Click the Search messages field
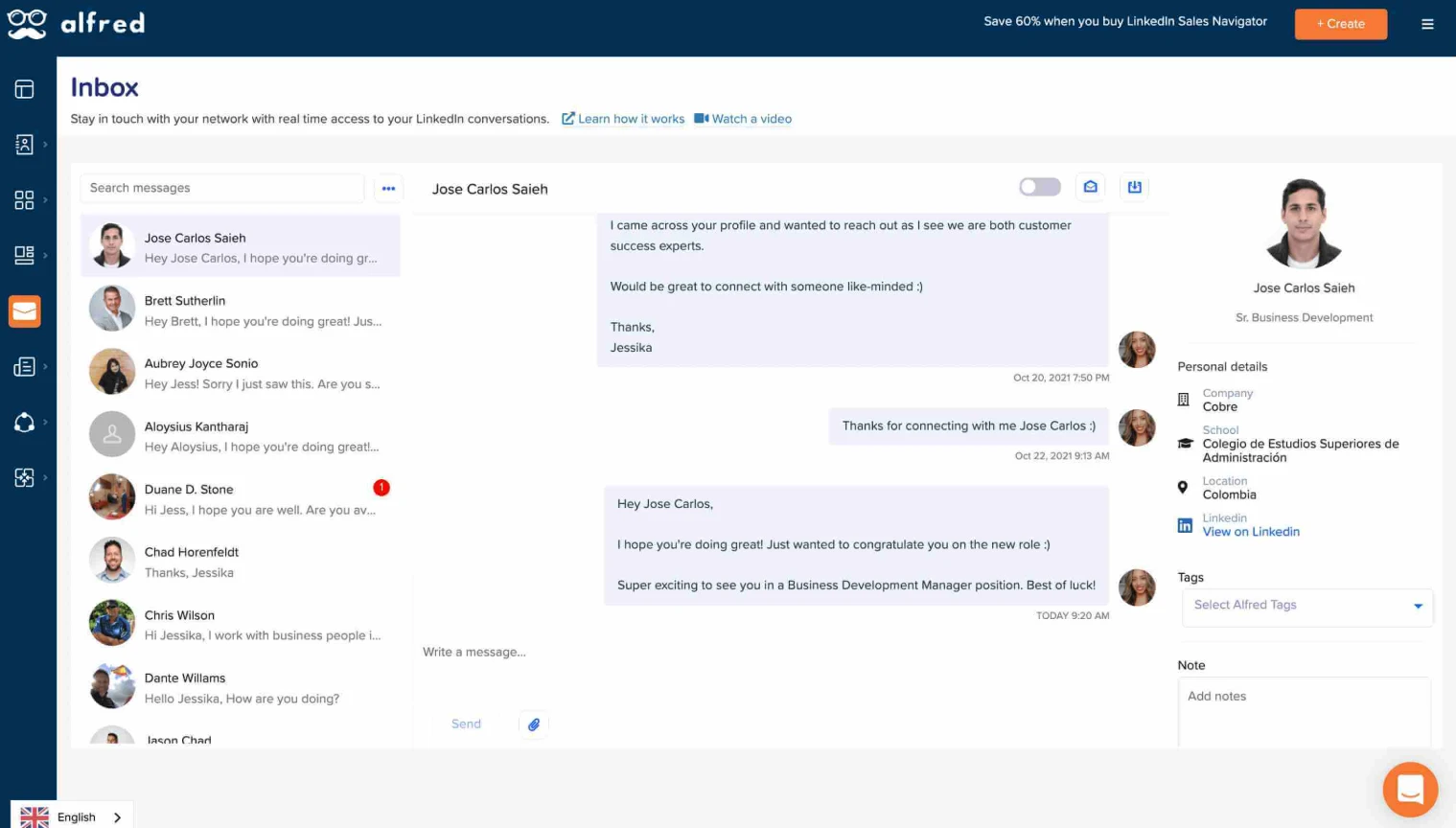 click(222, 188)
